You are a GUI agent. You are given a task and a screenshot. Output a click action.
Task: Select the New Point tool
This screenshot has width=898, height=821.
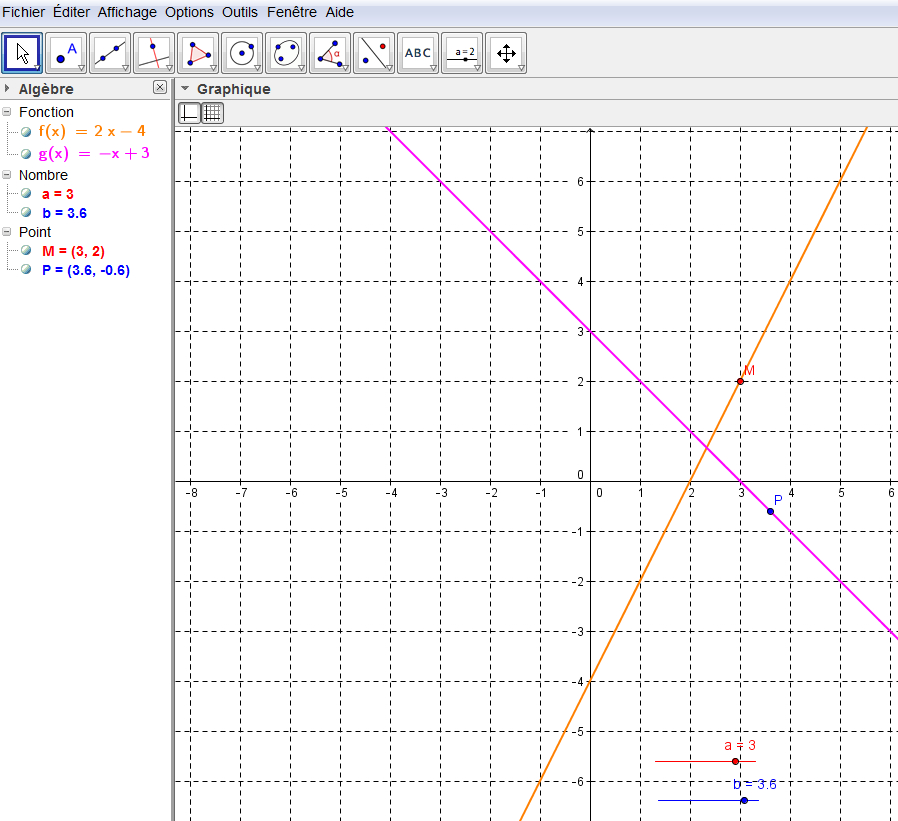(66, 53)
